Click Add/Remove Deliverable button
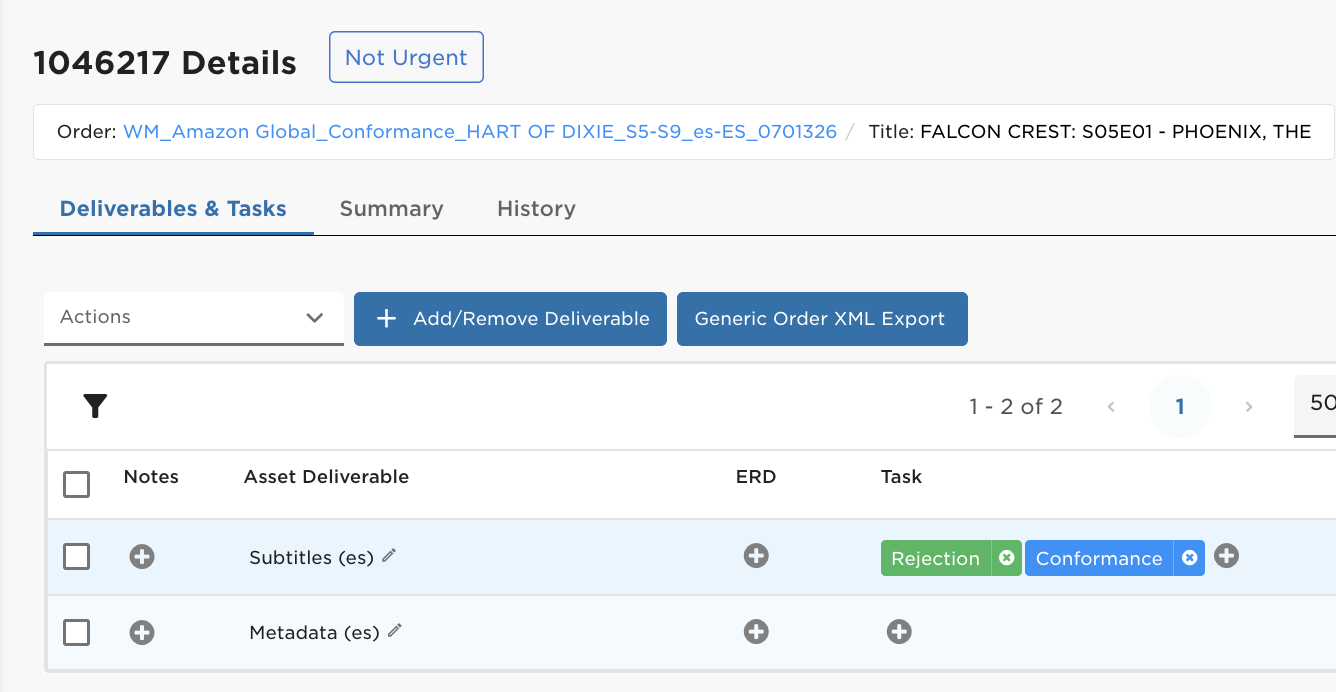 (x=510, y=319)
